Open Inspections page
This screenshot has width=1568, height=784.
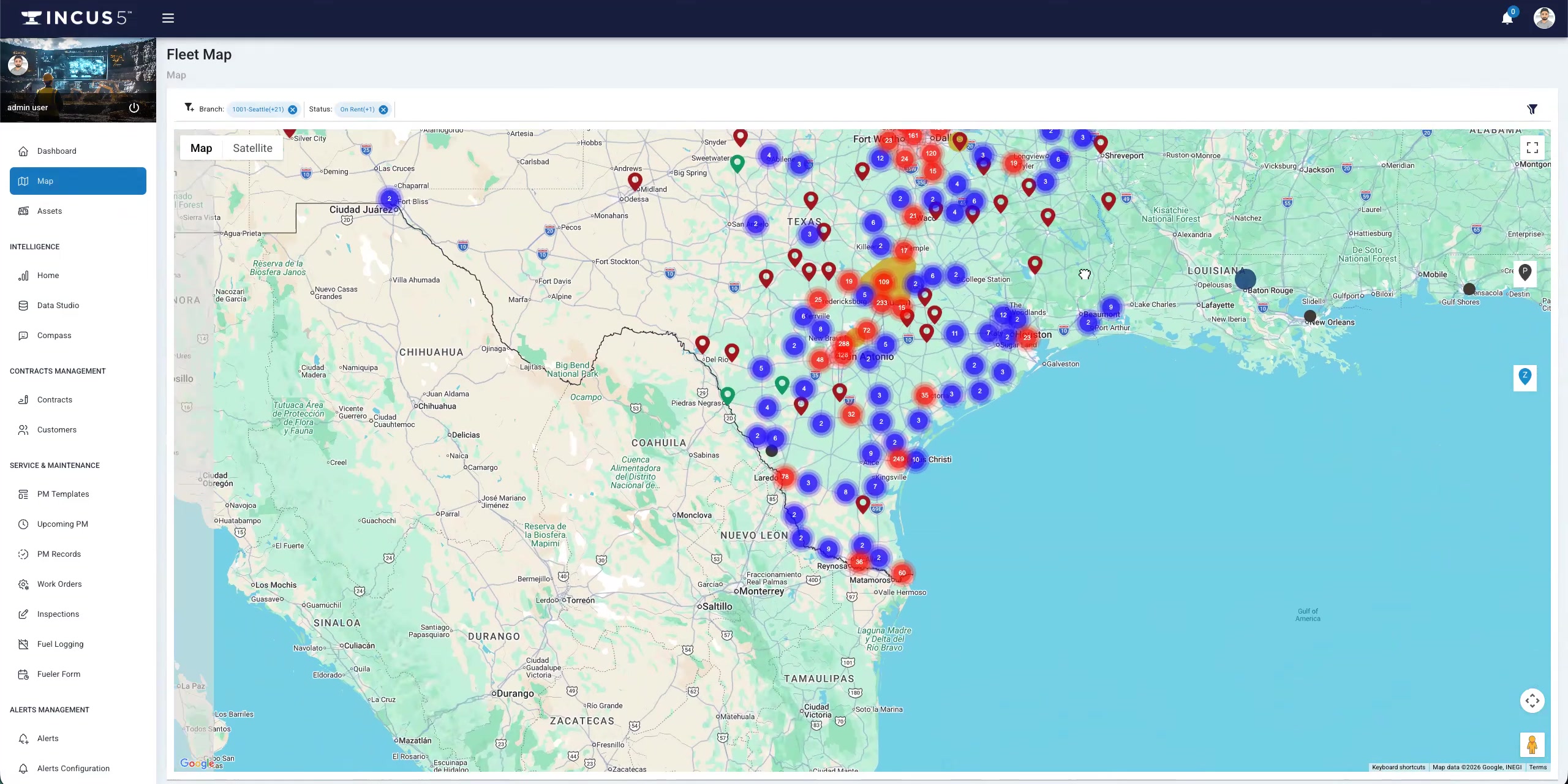point(78,614)
